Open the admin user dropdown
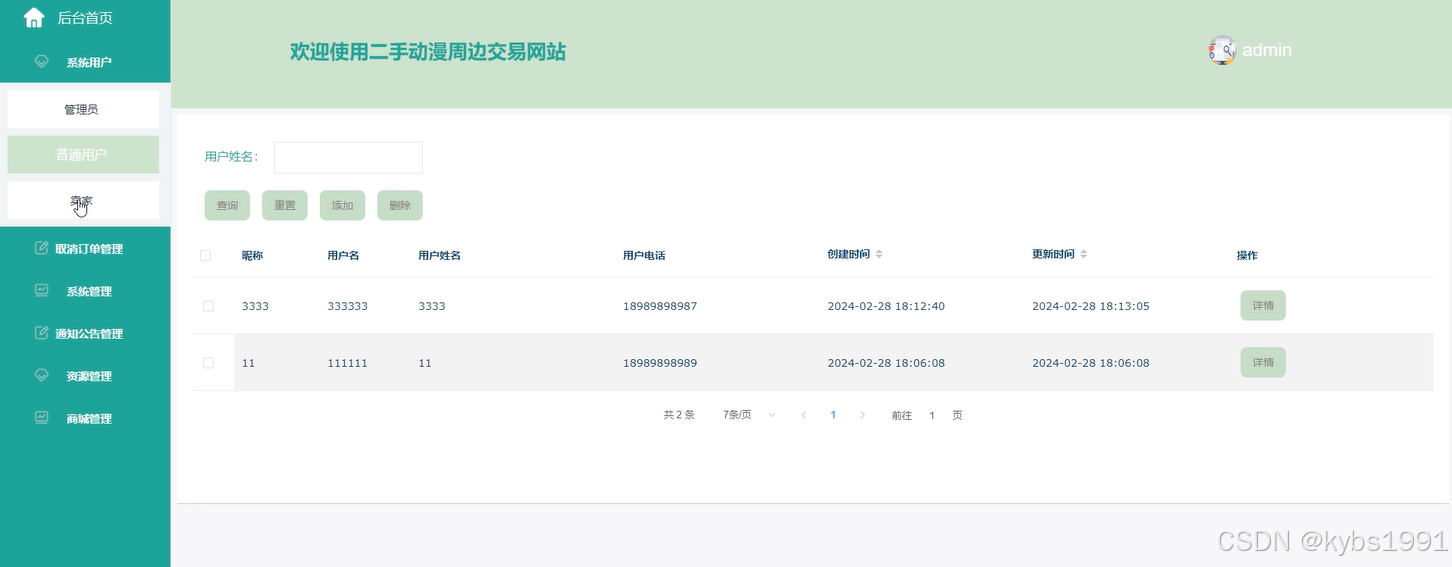Screen dimensions: 1452x567 tap(1251, 50)
